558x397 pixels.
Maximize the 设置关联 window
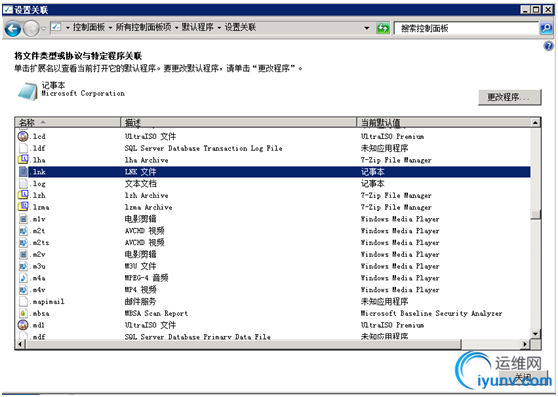pyautogui.click(x=536, y=10)
